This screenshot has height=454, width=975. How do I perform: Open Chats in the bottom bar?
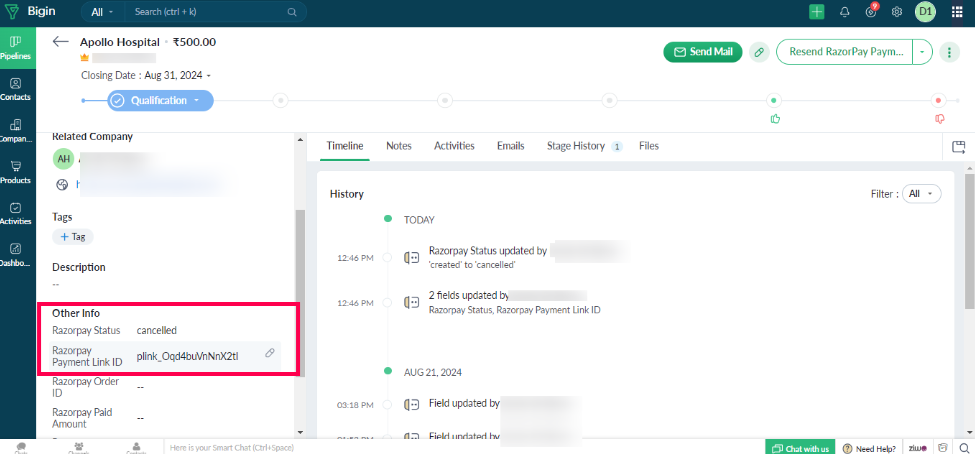[x=21, y=448]
